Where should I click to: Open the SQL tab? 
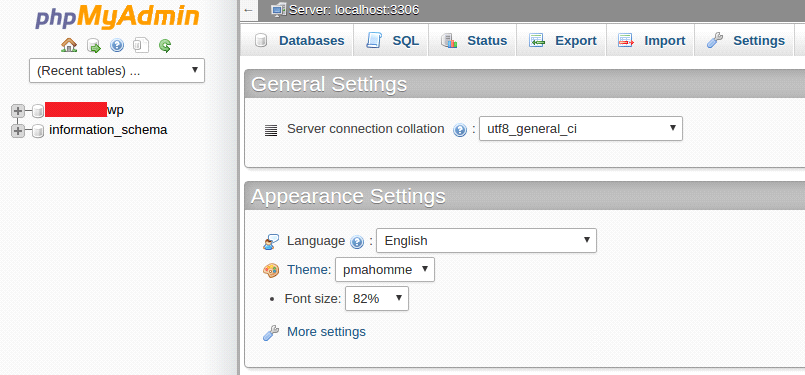[391, 41]
